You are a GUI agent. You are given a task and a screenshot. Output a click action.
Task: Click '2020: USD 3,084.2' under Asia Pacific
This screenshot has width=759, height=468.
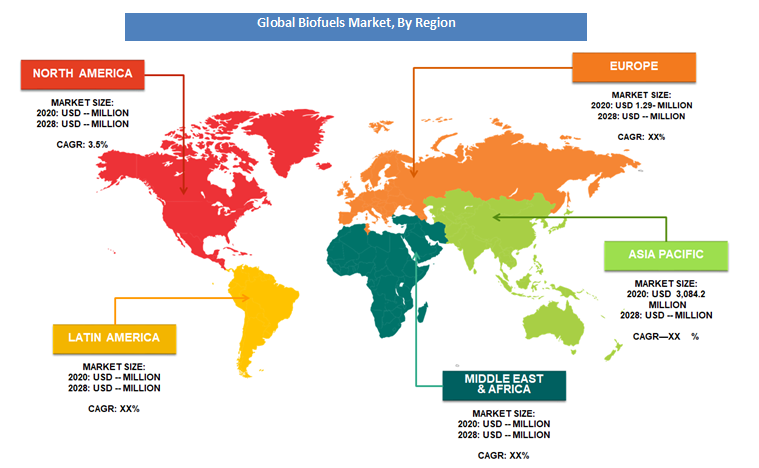pos(666,294)
